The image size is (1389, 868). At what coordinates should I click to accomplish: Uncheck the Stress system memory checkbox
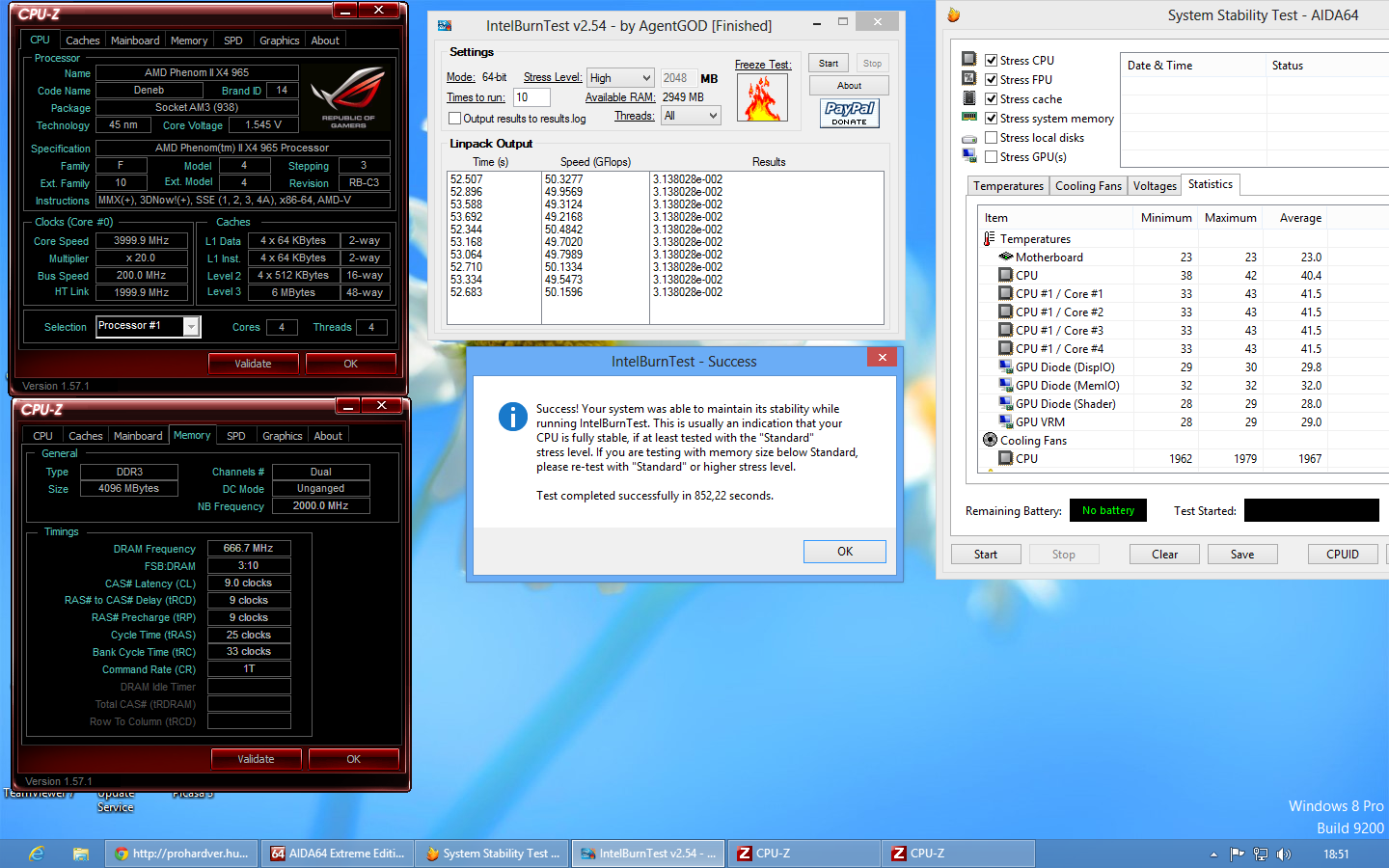(x=991, y=118)
